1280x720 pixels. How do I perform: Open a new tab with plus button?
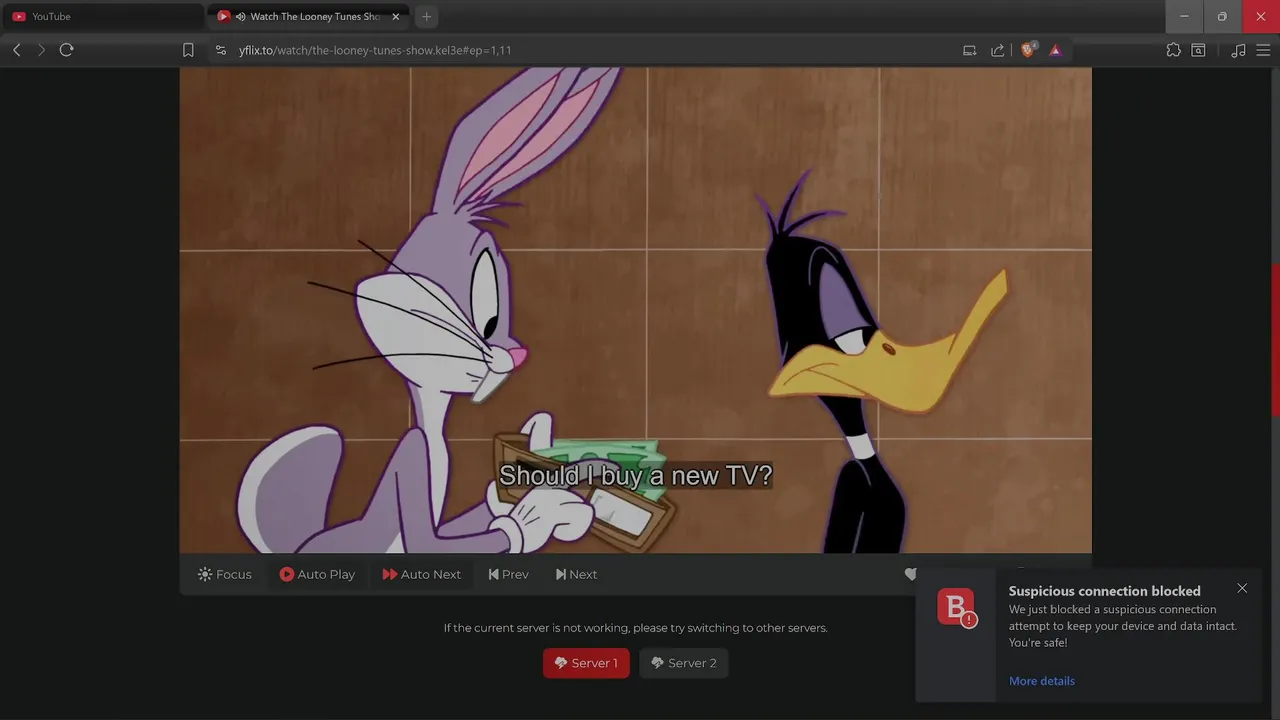click(x=427, y=16)
